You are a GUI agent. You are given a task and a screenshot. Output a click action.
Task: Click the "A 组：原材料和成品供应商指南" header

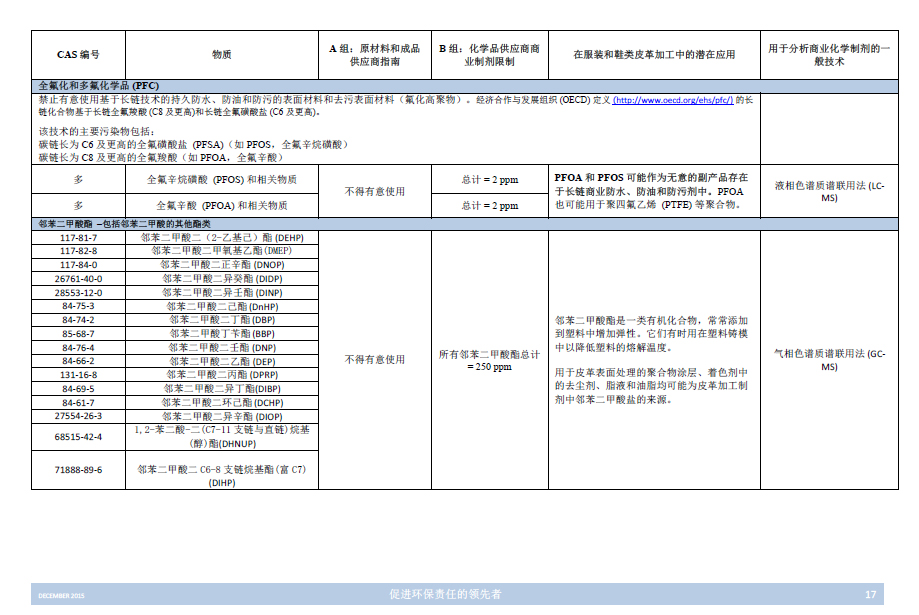click(x=374, y=55)
